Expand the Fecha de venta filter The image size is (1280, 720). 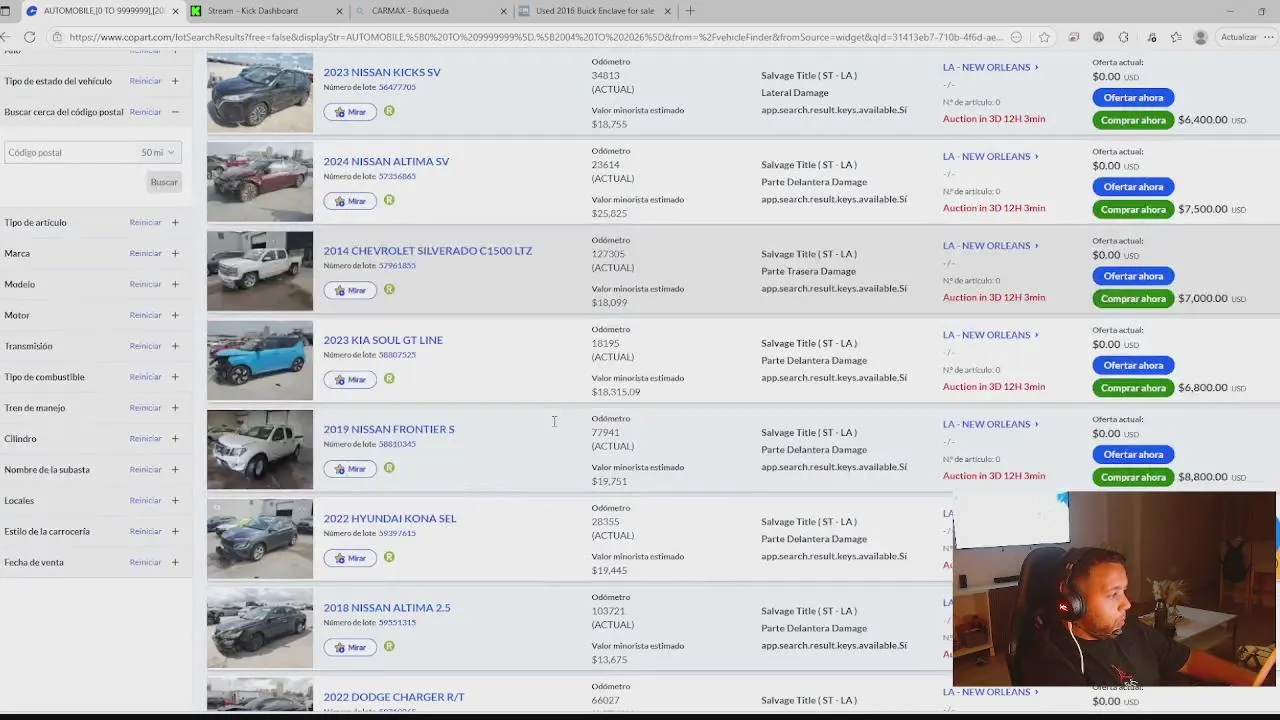point(175,562)
